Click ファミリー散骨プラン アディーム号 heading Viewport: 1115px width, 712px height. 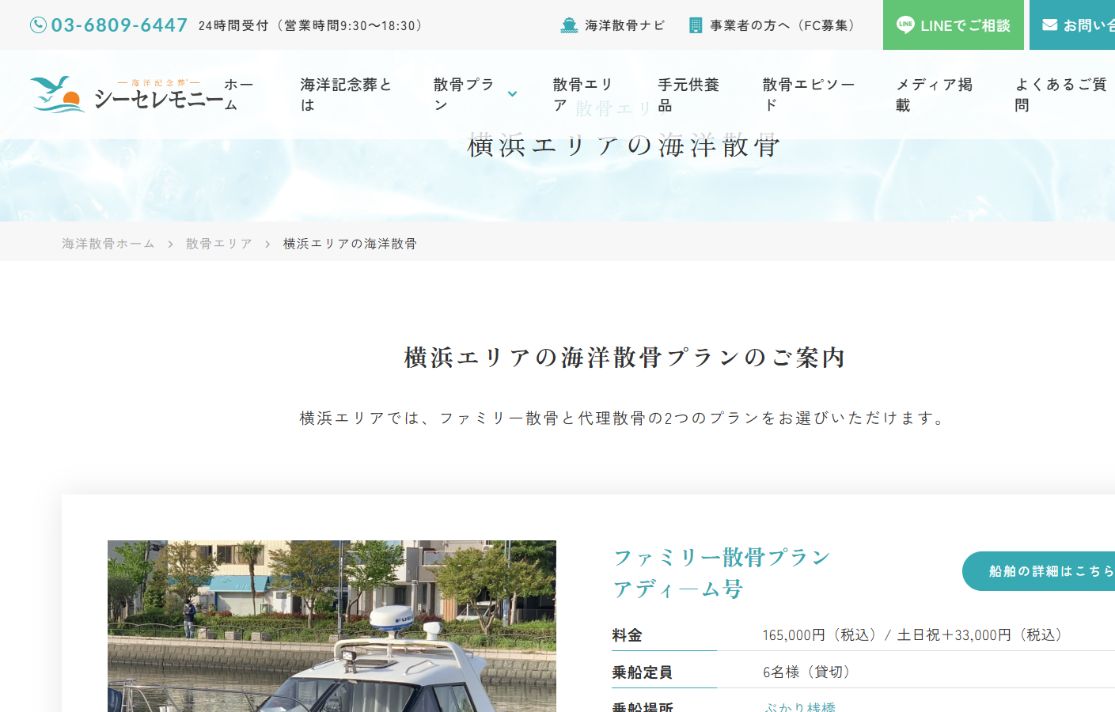tap(721, 573)
